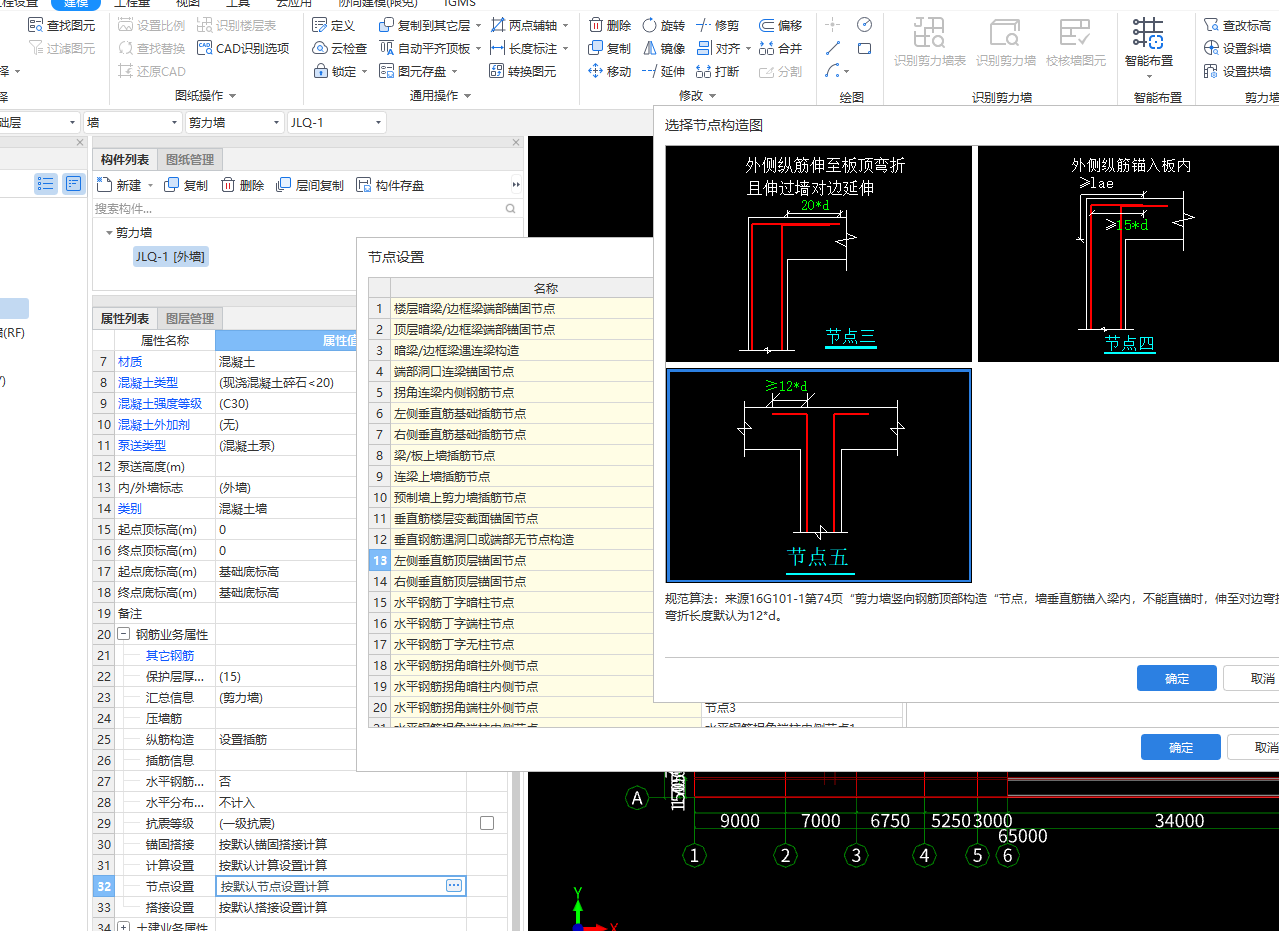The image size is (1279, 931).
Task: Tick checkbox in 抗震等级 row
Action: [487, 823]
